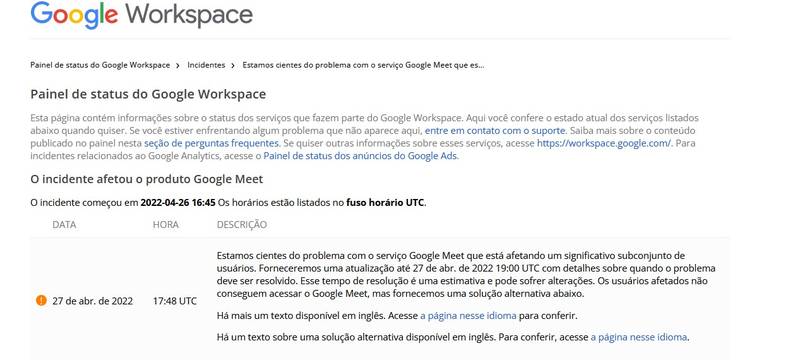Click heading 'O incidente afetou o produto Google Meet'

click(x=147, y=179)
